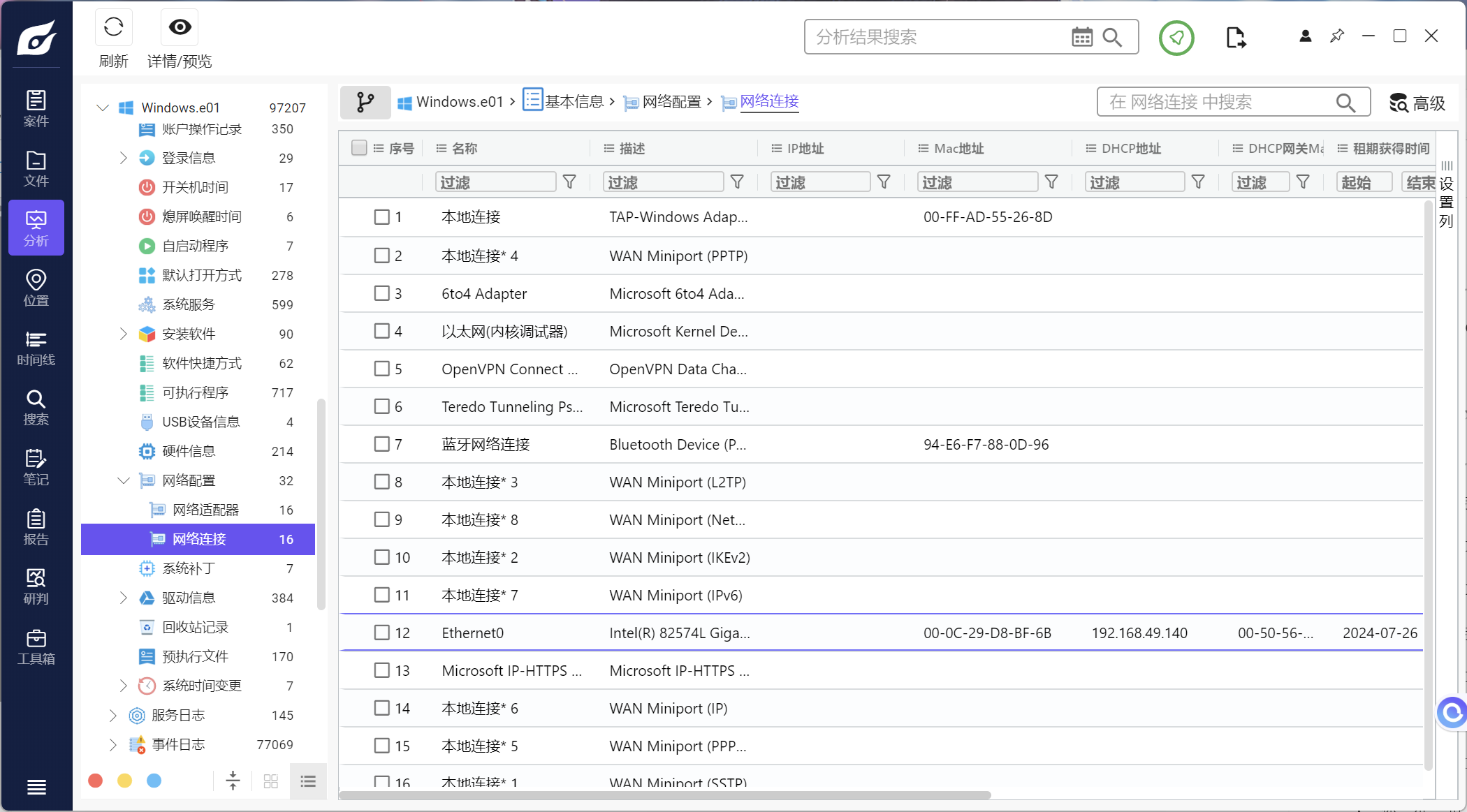Select the 分析 sidebar tab
Image resolution: width=1467 pixels, height=812 pixels.
(36, 228)
